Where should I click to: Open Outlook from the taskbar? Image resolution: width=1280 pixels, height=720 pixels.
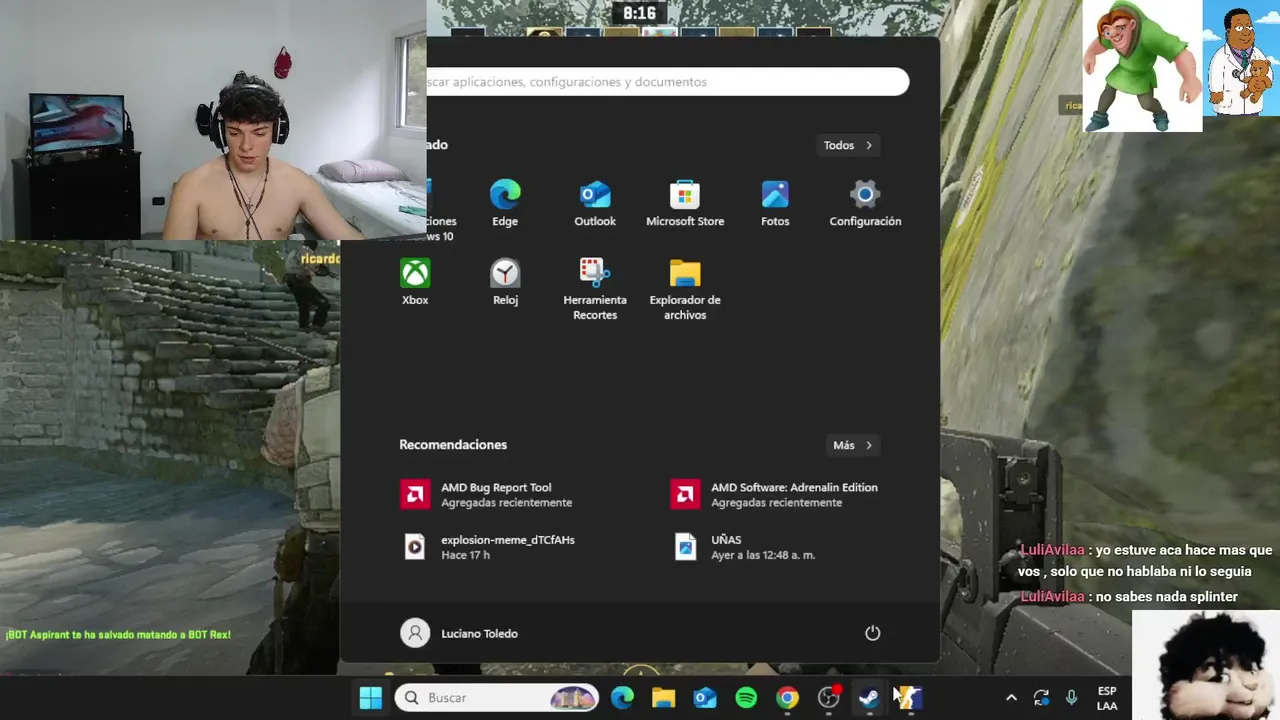(x=705, y=697)
